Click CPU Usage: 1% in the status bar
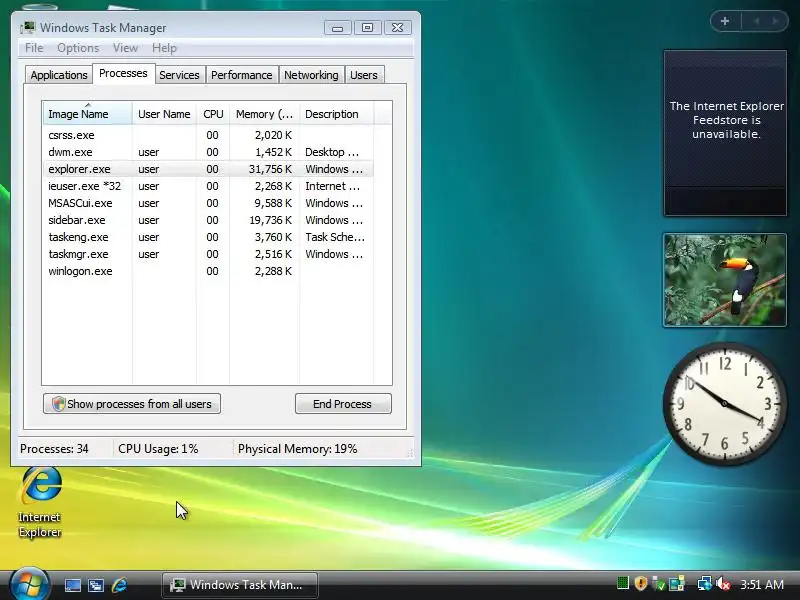800x600 pixels. click(158, 449)
